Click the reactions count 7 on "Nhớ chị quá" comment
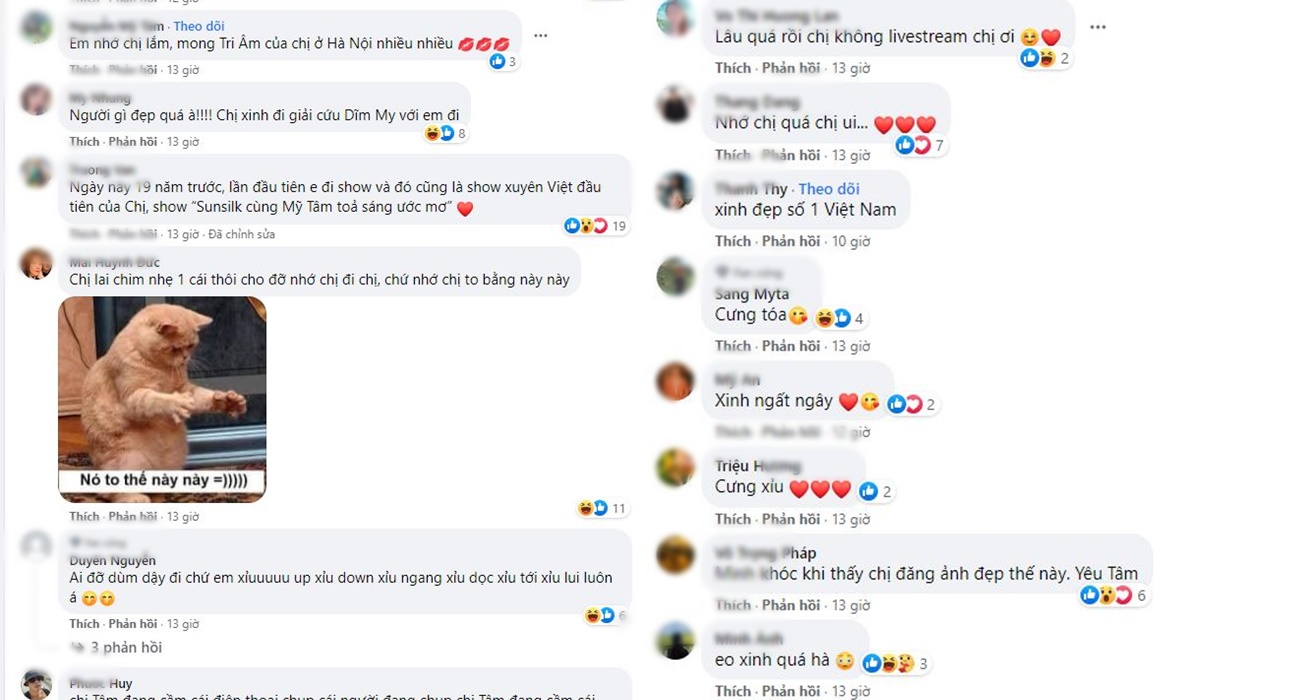The width and height of the screenshot is (1290, 700). (x=921, y=145)
